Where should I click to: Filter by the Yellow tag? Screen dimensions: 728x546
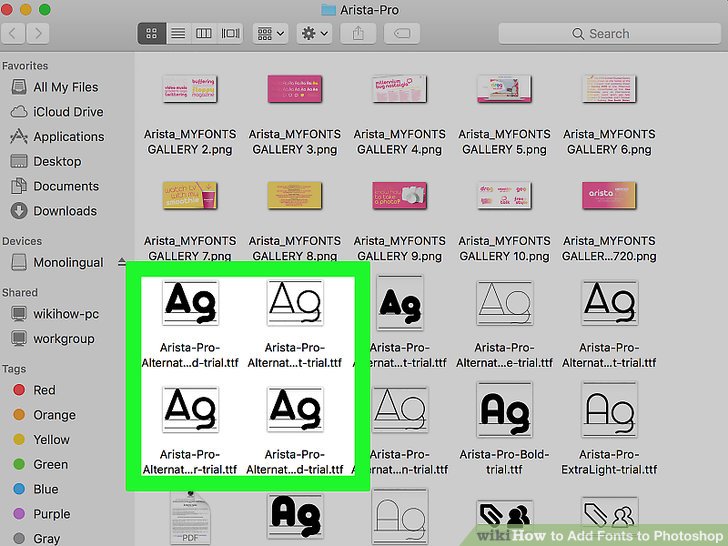[x=41, y=439]
